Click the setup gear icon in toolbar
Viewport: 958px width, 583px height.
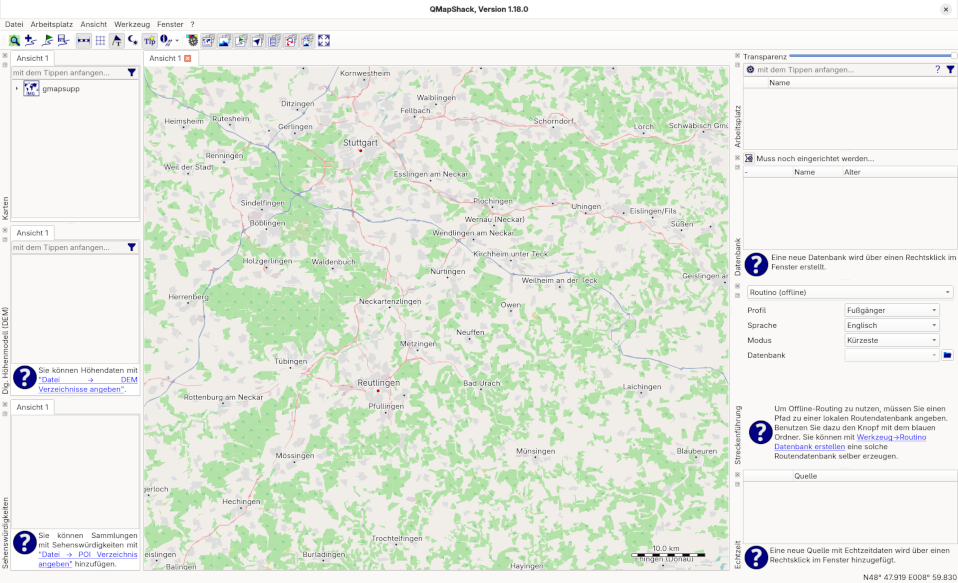click(x=192, y=40)
